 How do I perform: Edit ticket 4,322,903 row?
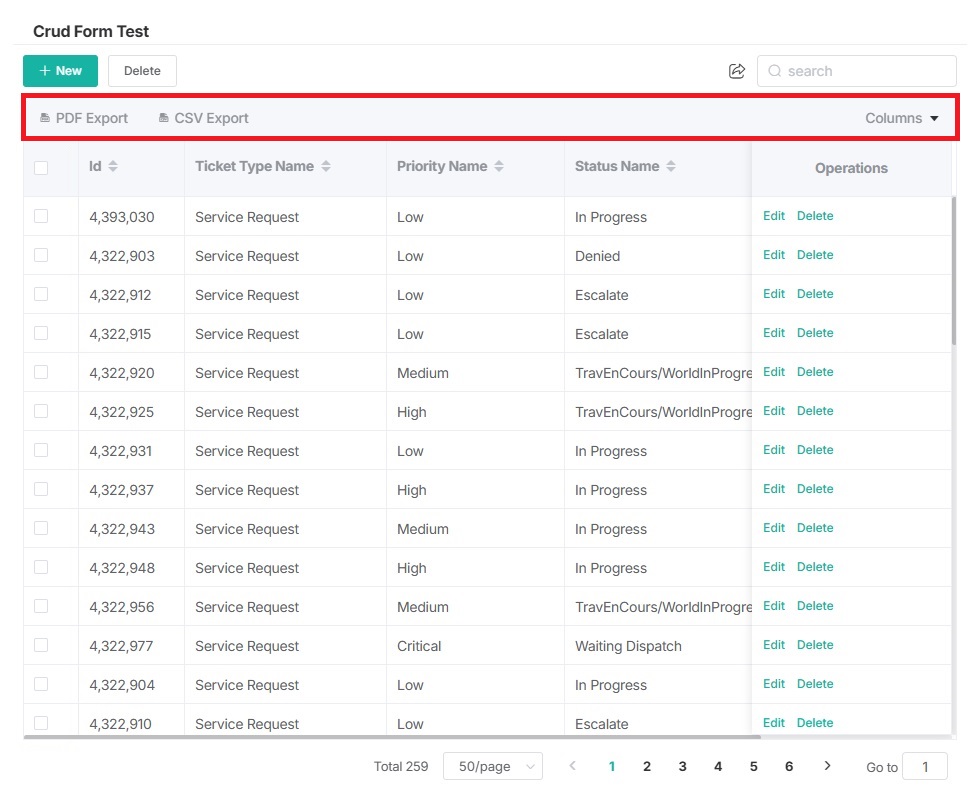(x=774, y=255)
